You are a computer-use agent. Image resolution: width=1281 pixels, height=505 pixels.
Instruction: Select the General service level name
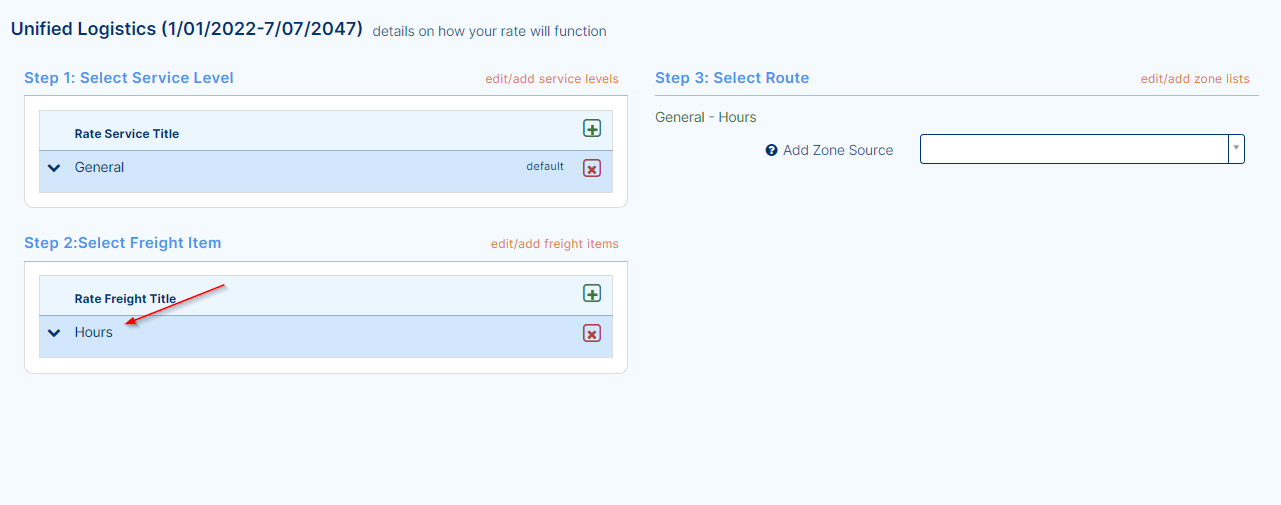(99, 167)
